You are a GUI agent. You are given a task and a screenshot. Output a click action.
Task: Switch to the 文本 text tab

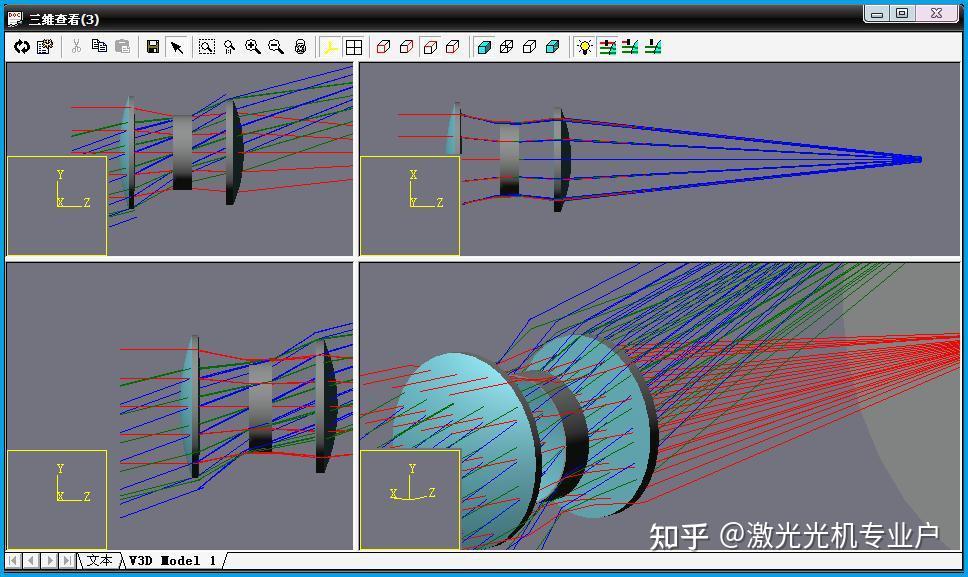pos(99,561)
